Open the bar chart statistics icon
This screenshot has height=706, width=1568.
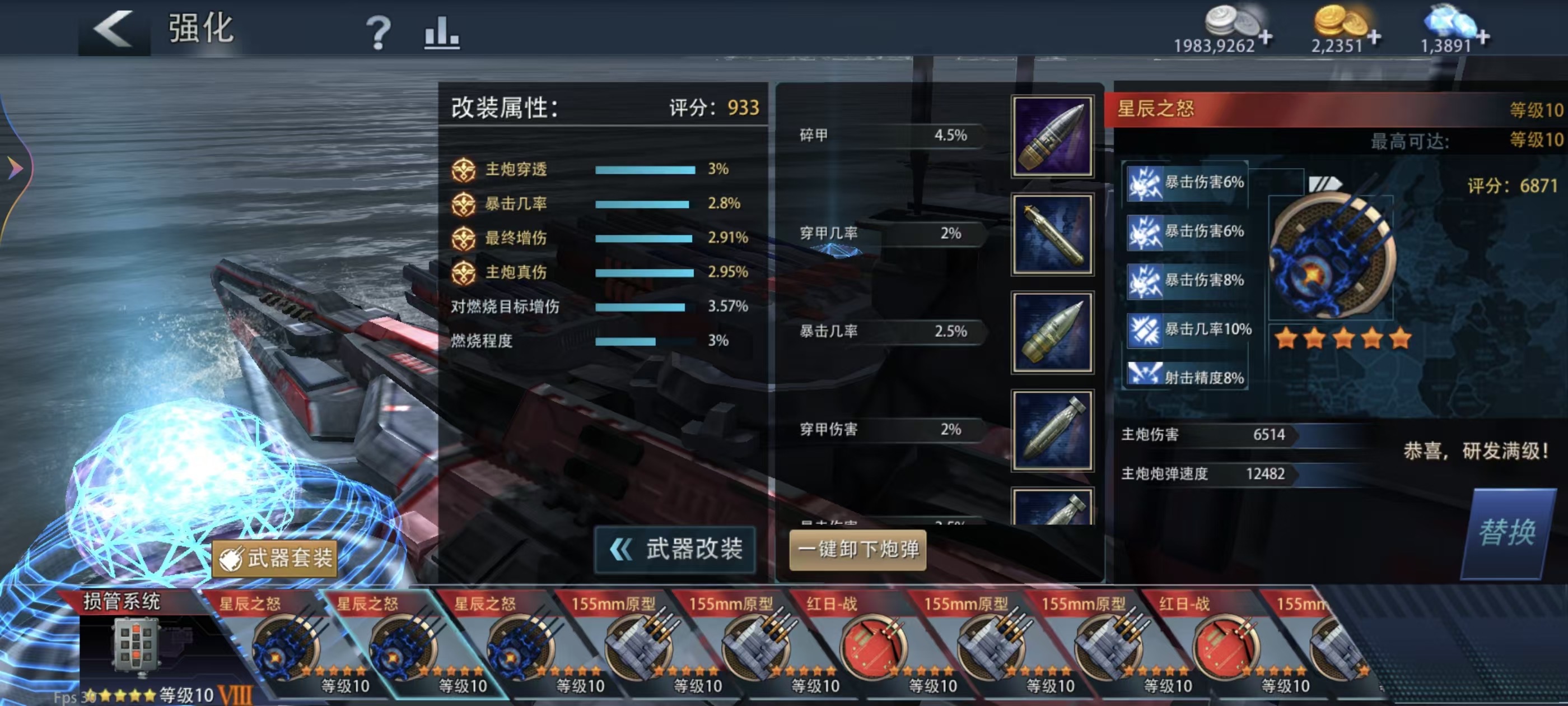(x=441, y=32)
